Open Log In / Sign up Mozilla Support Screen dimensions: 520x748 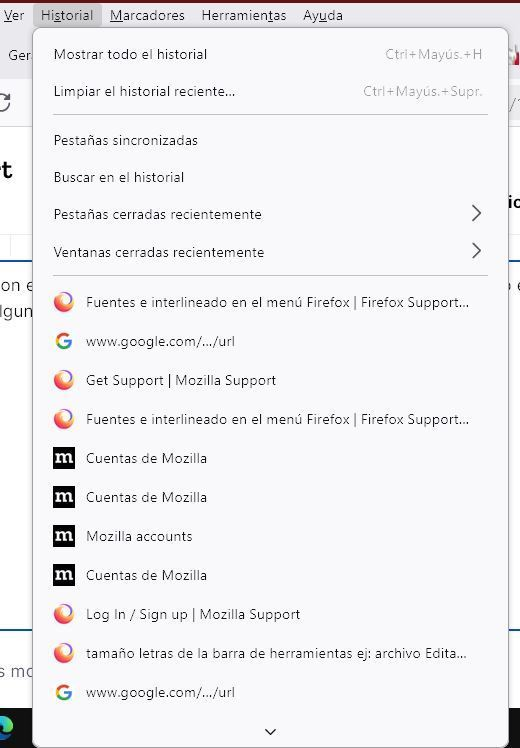(270, 614)
